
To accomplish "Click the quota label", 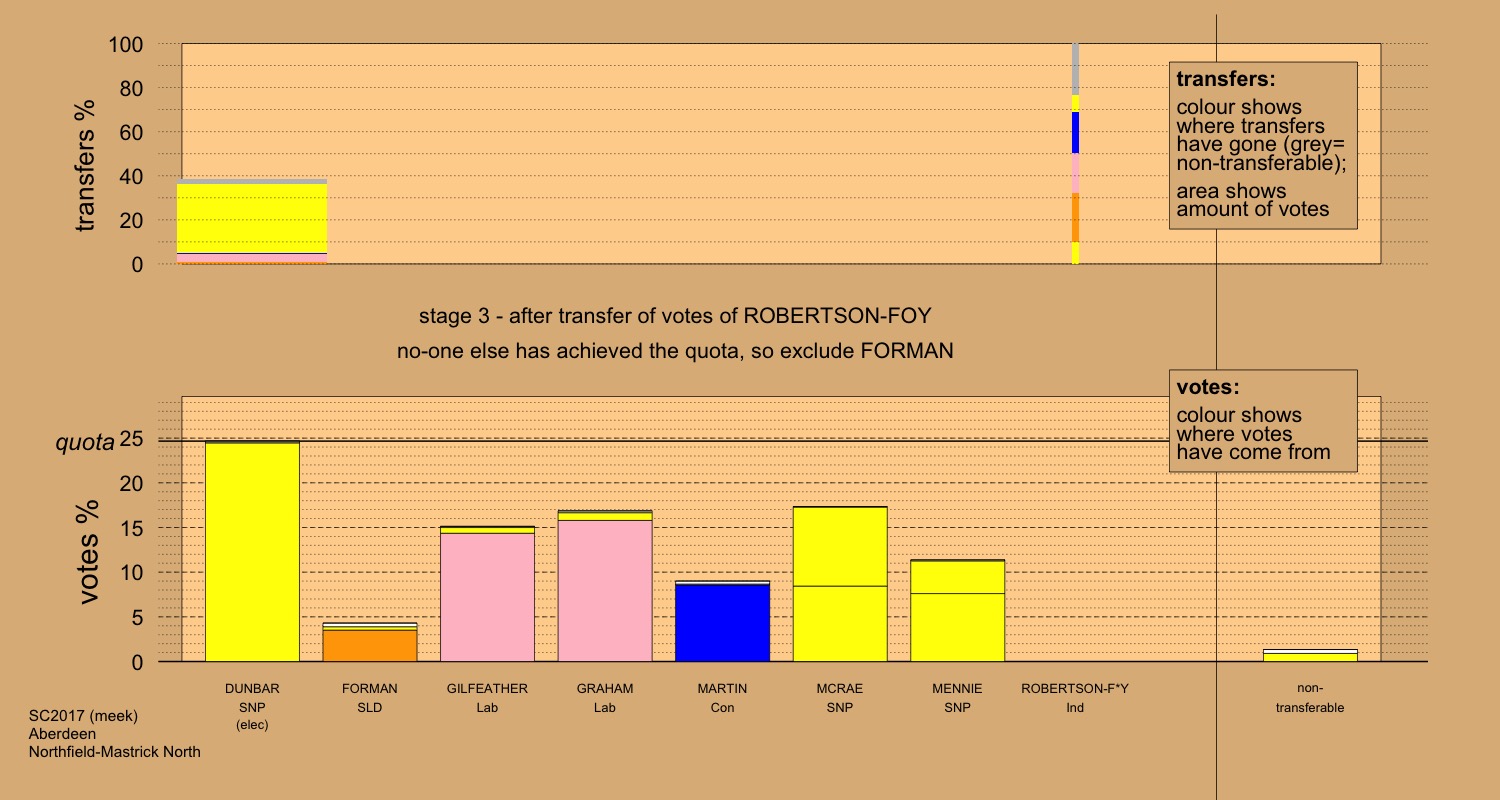I will 84,441.
